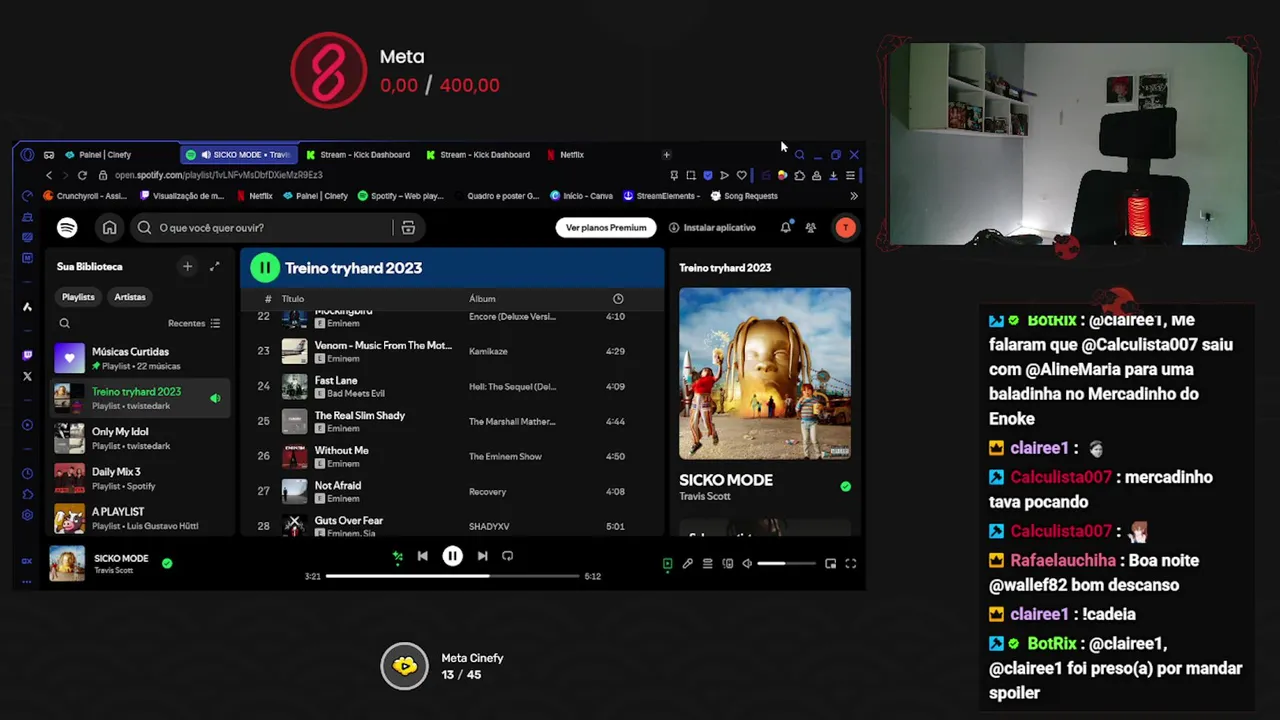
Task: Go back in the browser
Action: (48, 175)
